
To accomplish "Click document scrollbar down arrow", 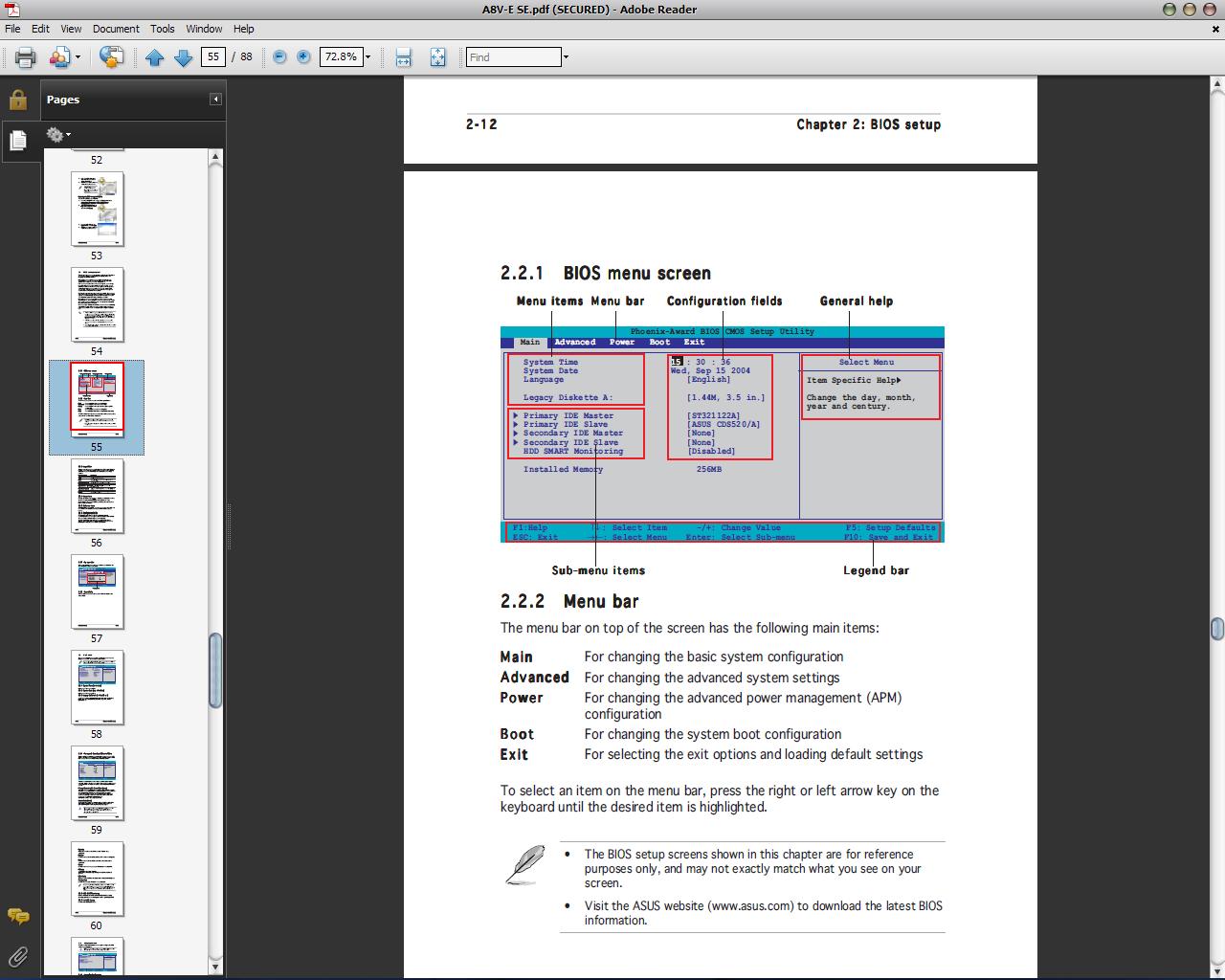I will (x=1217, y=970).
